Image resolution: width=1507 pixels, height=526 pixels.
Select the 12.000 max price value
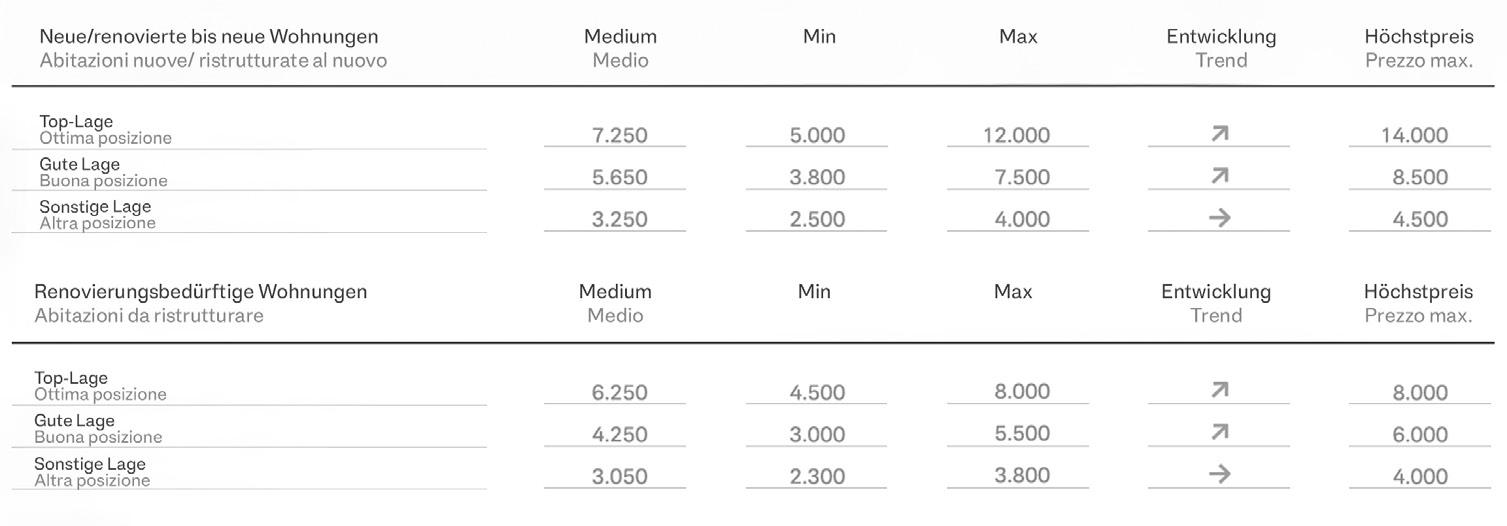pos(1016,135)
